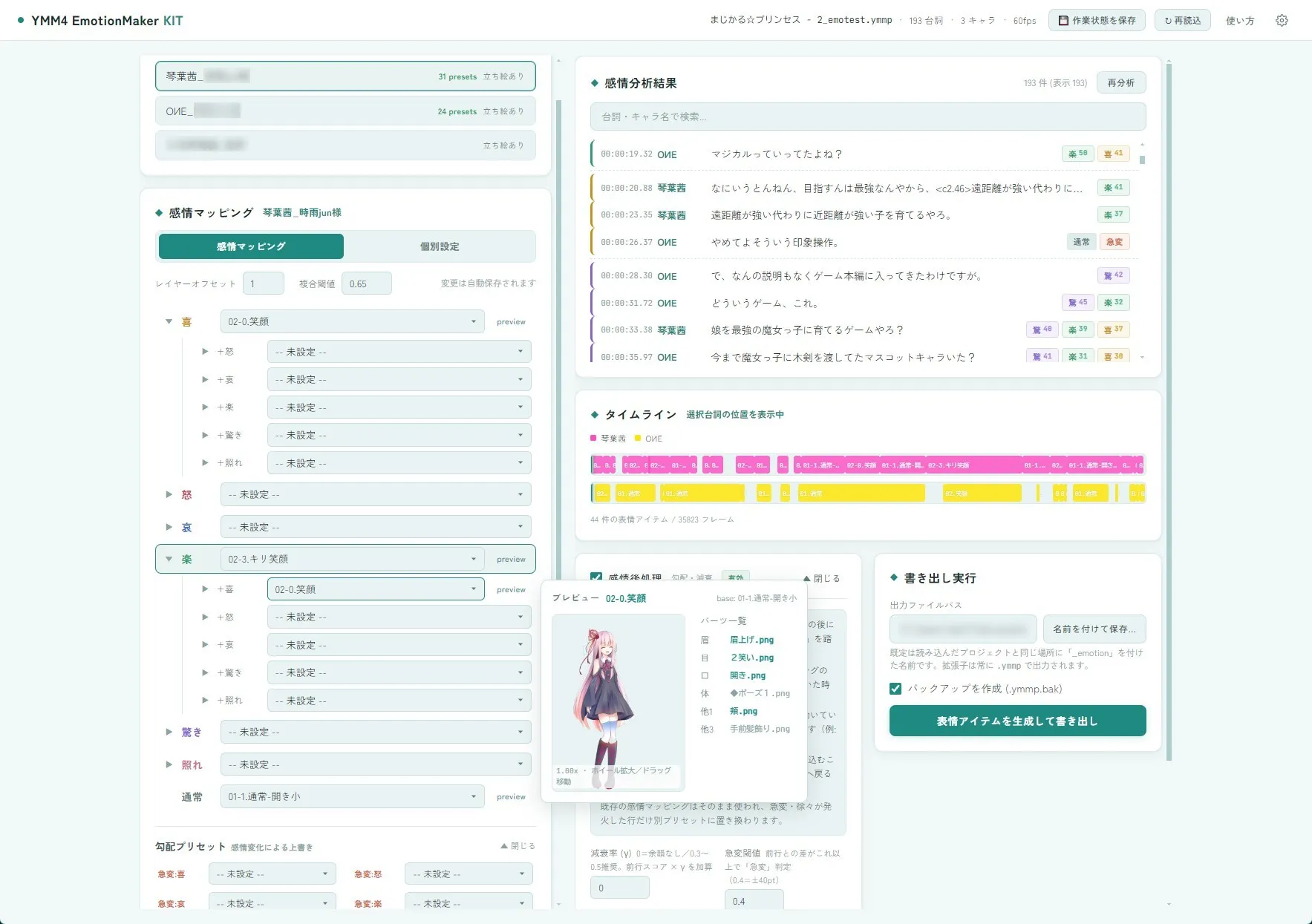
Task: Click the pink 琴葉茜 legend swatch
Action: (x=593, y=438)
